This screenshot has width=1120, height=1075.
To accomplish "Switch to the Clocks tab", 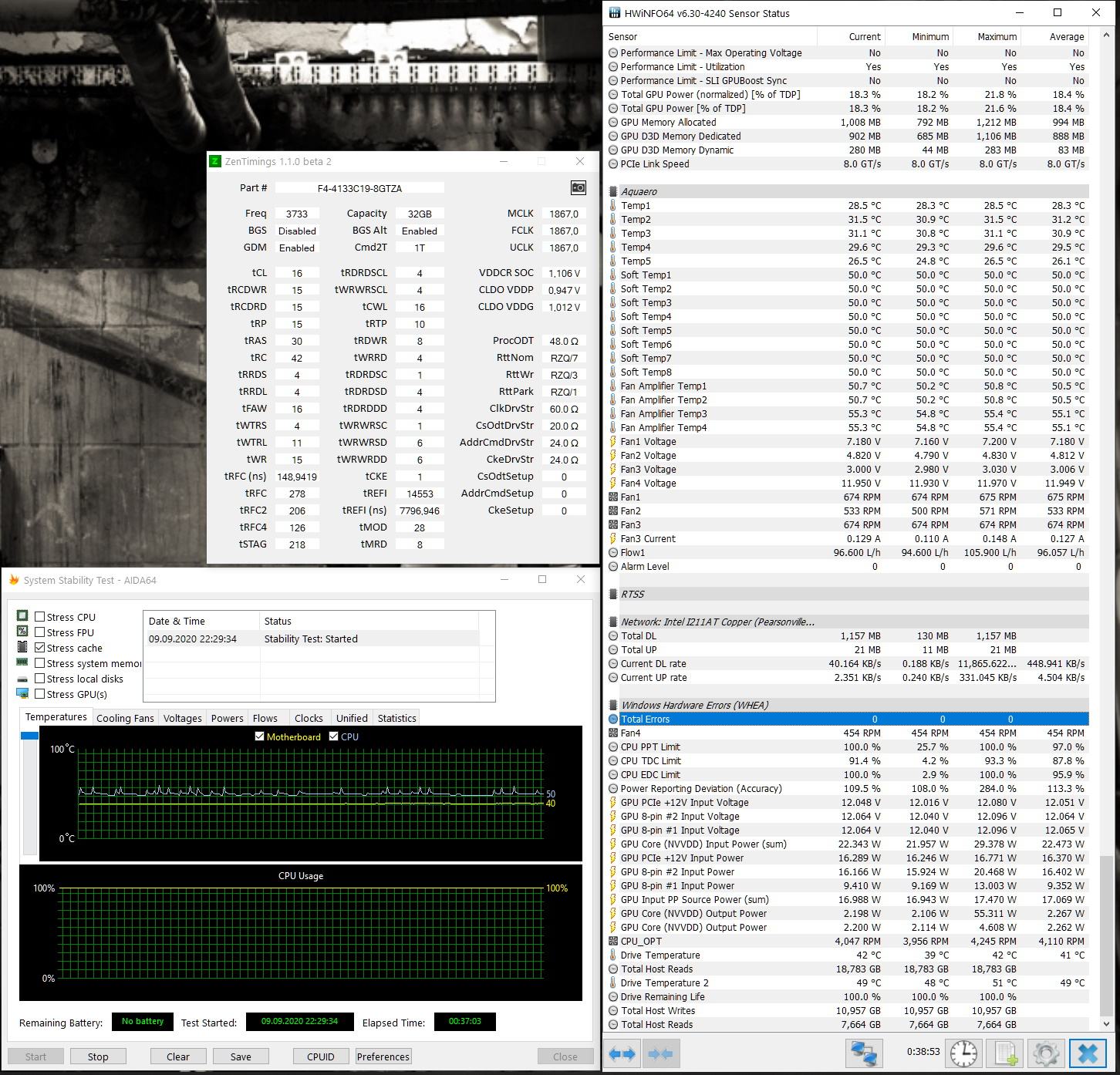I will pyautogui.click(x=309, y=718).
